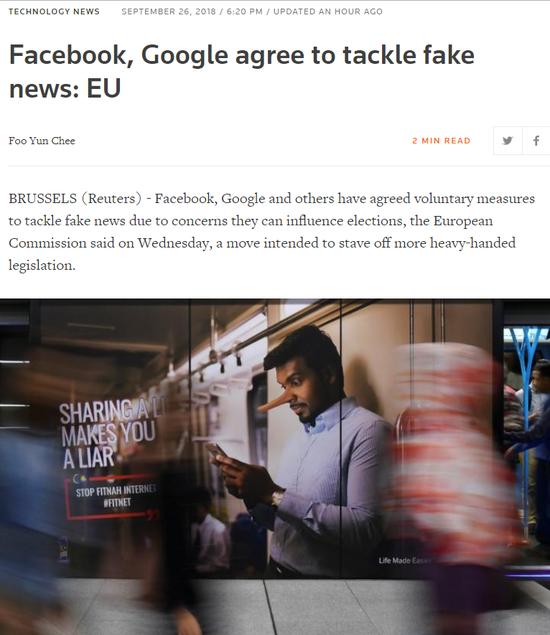Click the Life Made Easier advertisement caption
Screen dimensions: 550x635
pos(405,560)
